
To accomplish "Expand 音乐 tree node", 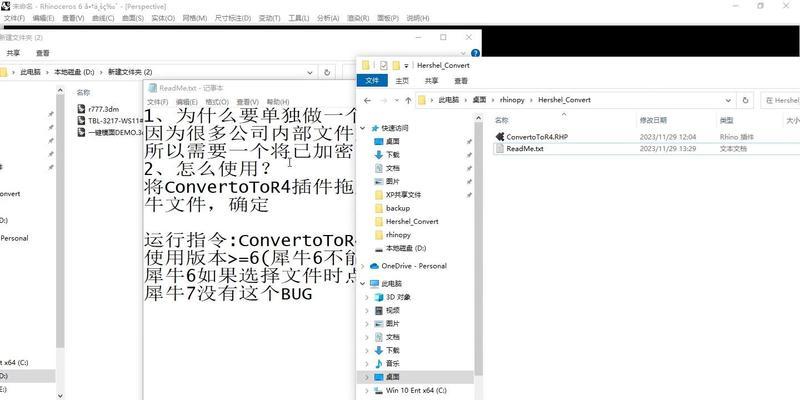I will click(x=367, y=364).
